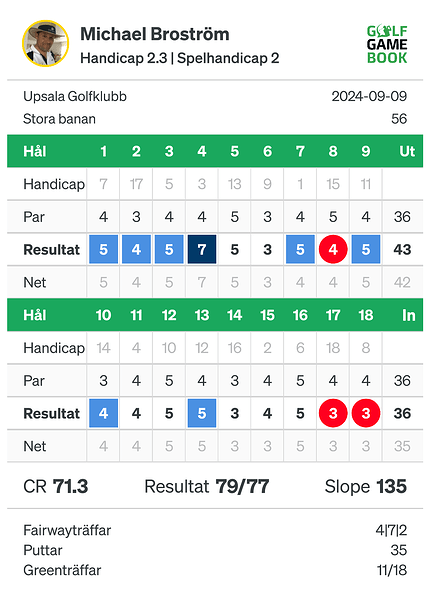Select the Ut column header
Screen dimensions: 431x600
point(407,151)
